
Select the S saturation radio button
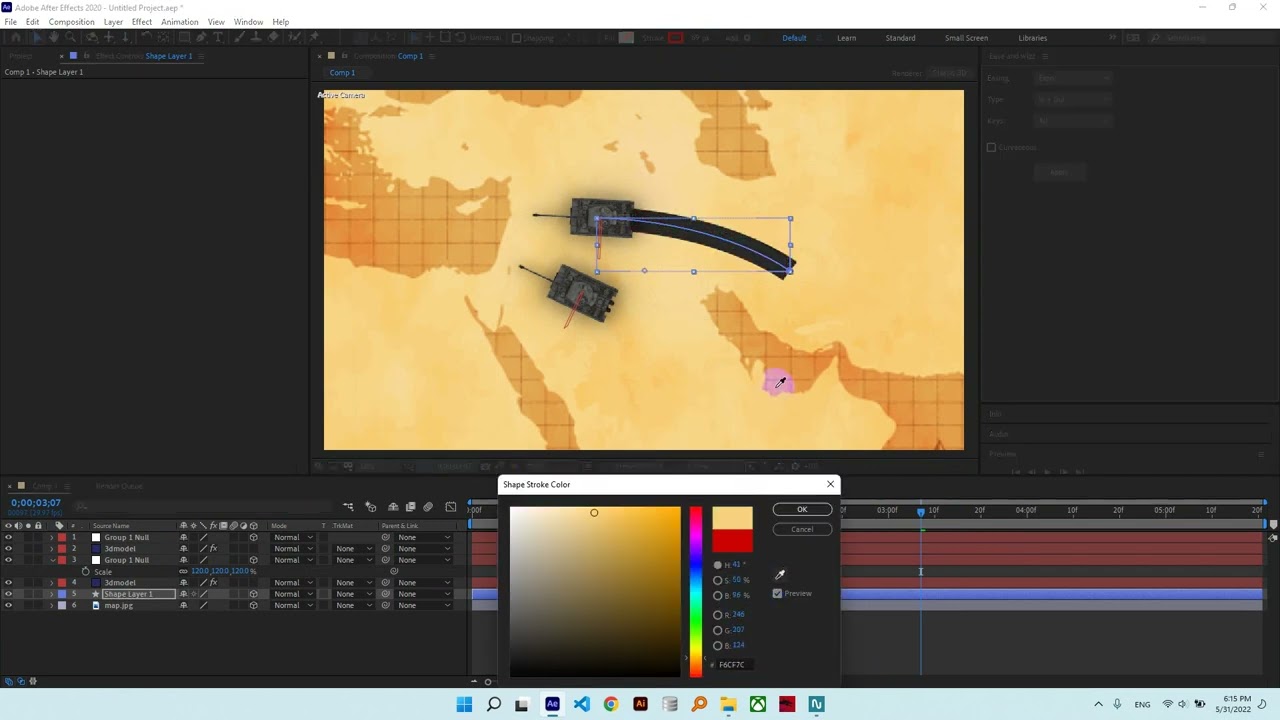coord(717,580)
